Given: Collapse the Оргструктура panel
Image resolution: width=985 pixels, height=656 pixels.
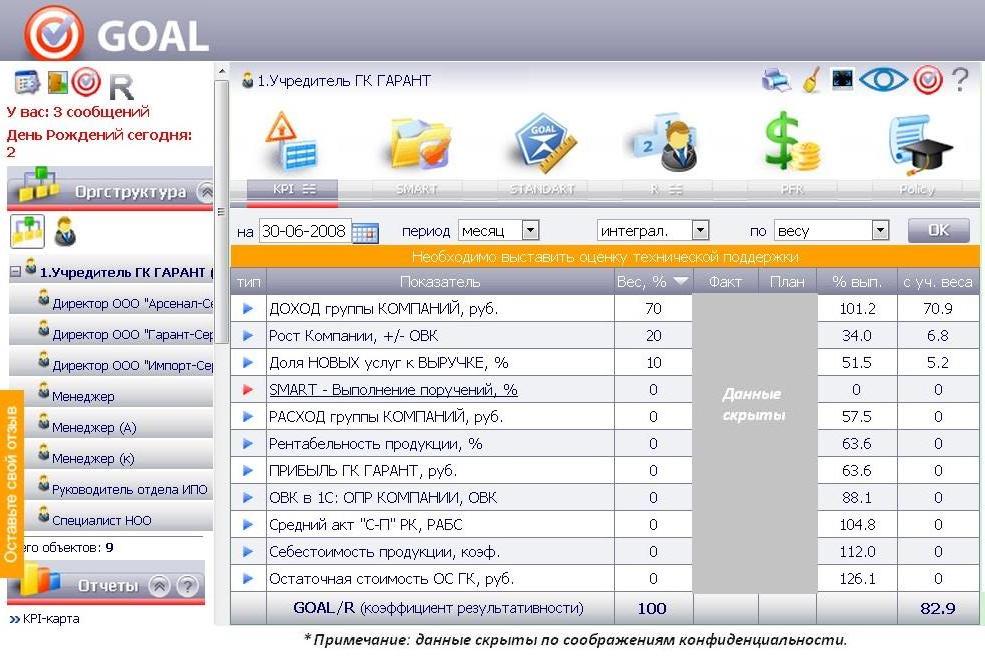Looking at the screenshot, I should [205, 191].
